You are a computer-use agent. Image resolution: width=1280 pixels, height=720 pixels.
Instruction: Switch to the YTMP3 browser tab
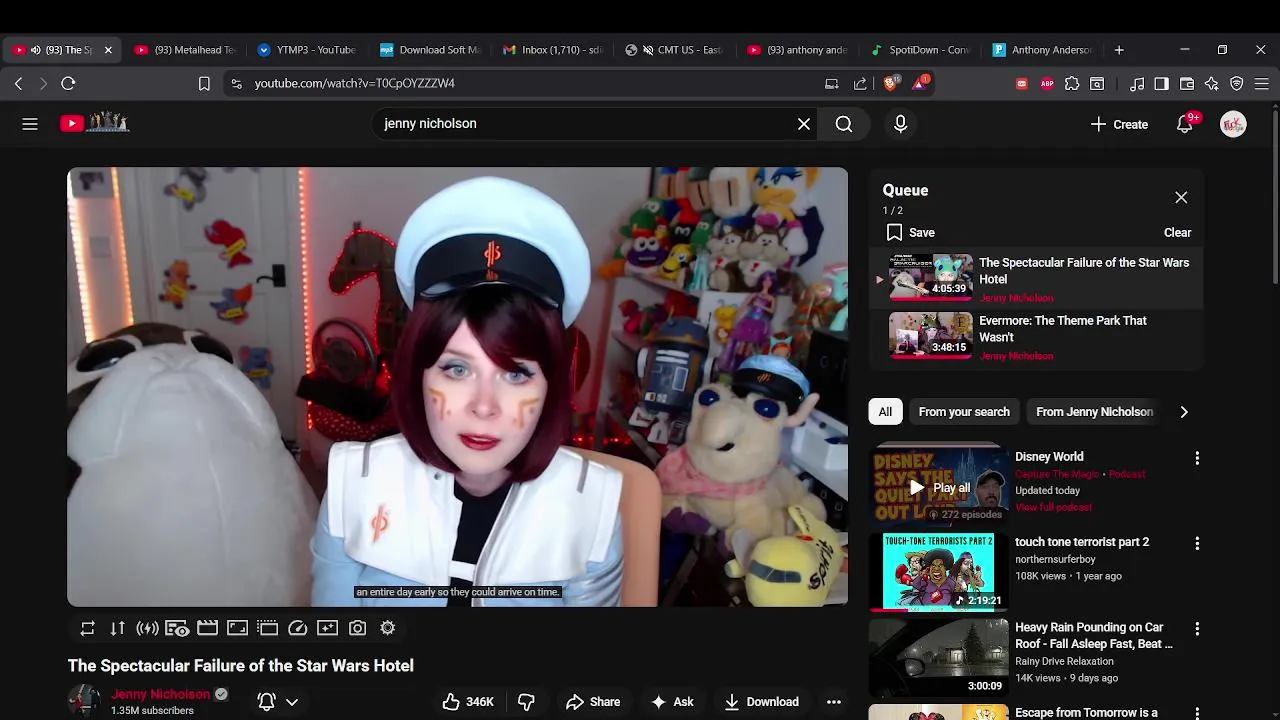pyautogui.click(x=306, y=50)
